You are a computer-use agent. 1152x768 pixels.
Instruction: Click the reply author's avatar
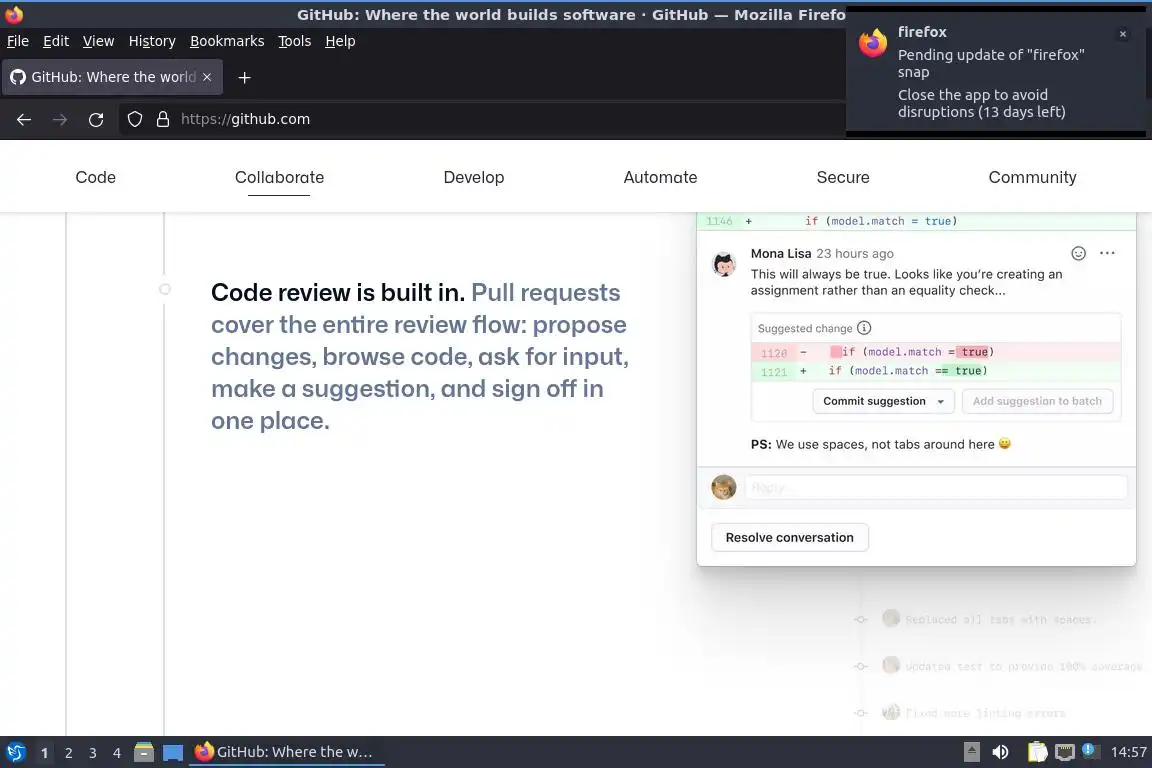pyautogui.click(x=724, y=487)
